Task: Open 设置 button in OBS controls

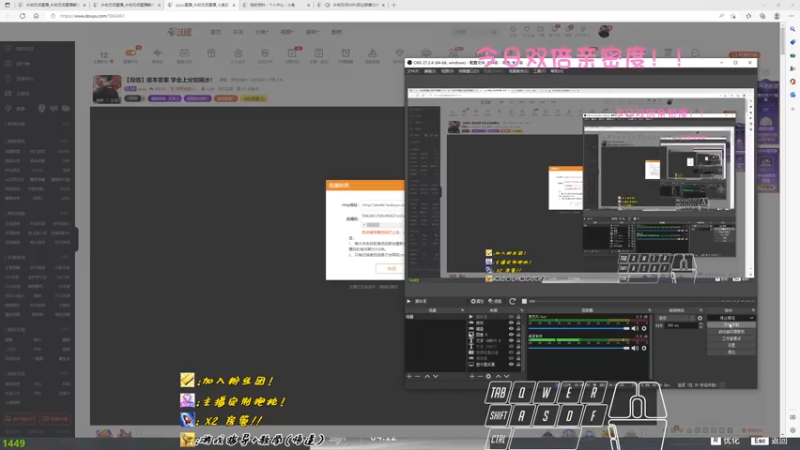Action: coord(732,345)
